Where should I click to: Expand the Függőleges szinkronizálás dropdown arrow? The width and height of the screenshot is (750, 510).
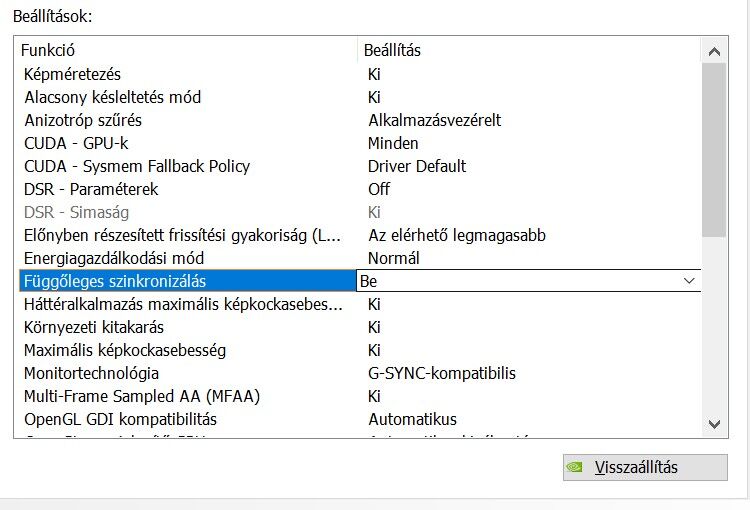[688, 281]
